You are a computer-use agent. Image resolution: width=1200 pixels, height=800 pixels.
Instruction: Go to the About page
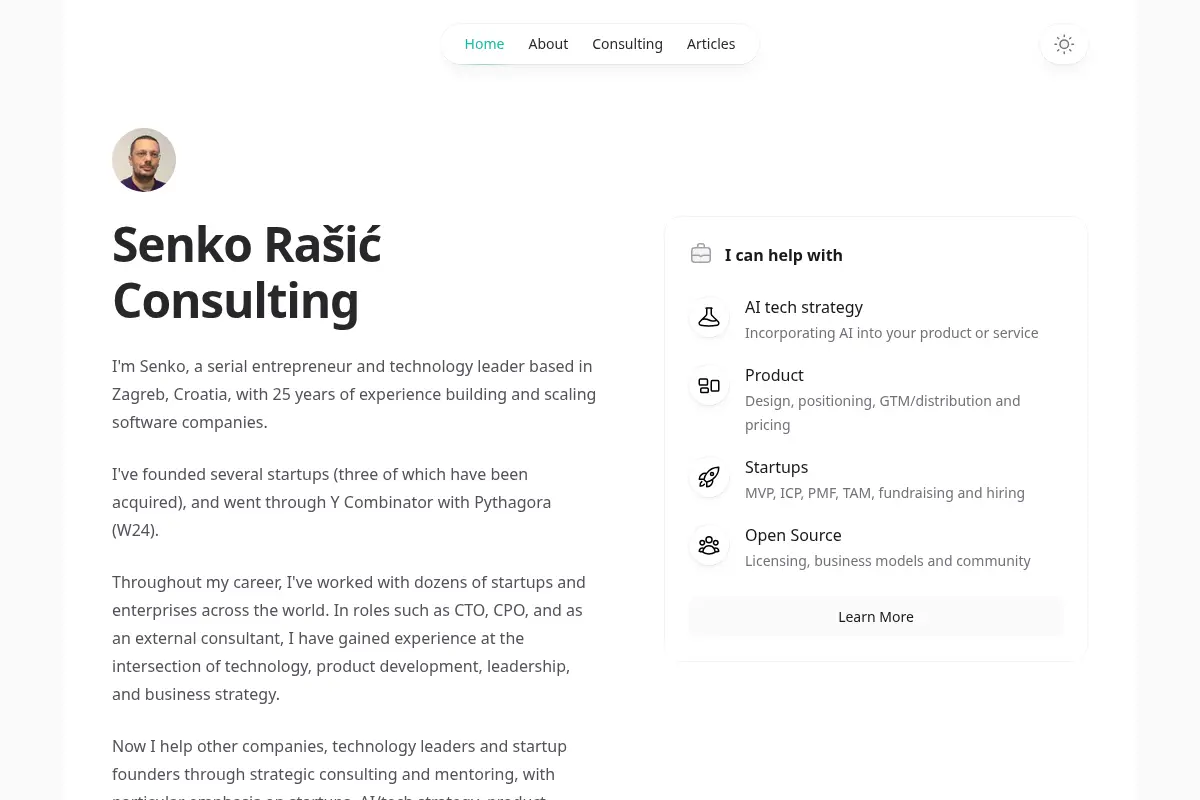tap(548, 44)
